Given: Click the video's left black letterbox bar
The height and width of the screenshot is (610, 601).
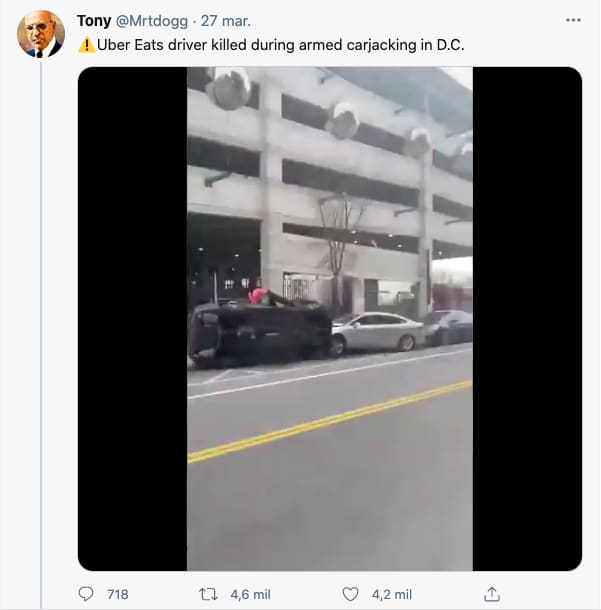Looking at the screenshot, I should [x=132, y=318].
